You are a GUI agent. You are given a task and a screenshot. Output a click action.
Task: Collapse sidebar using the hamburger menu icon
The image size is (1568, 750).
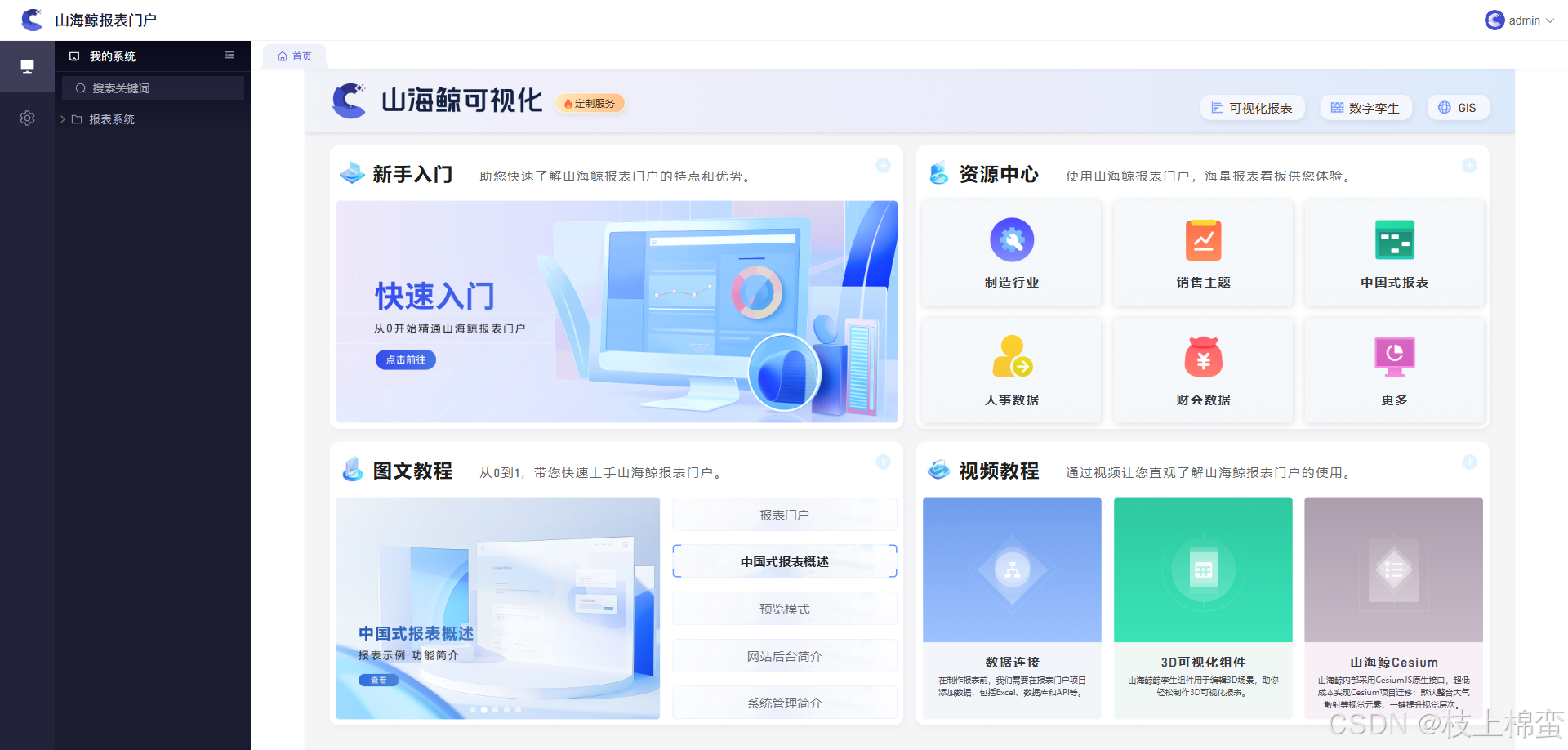click(229, 56)
